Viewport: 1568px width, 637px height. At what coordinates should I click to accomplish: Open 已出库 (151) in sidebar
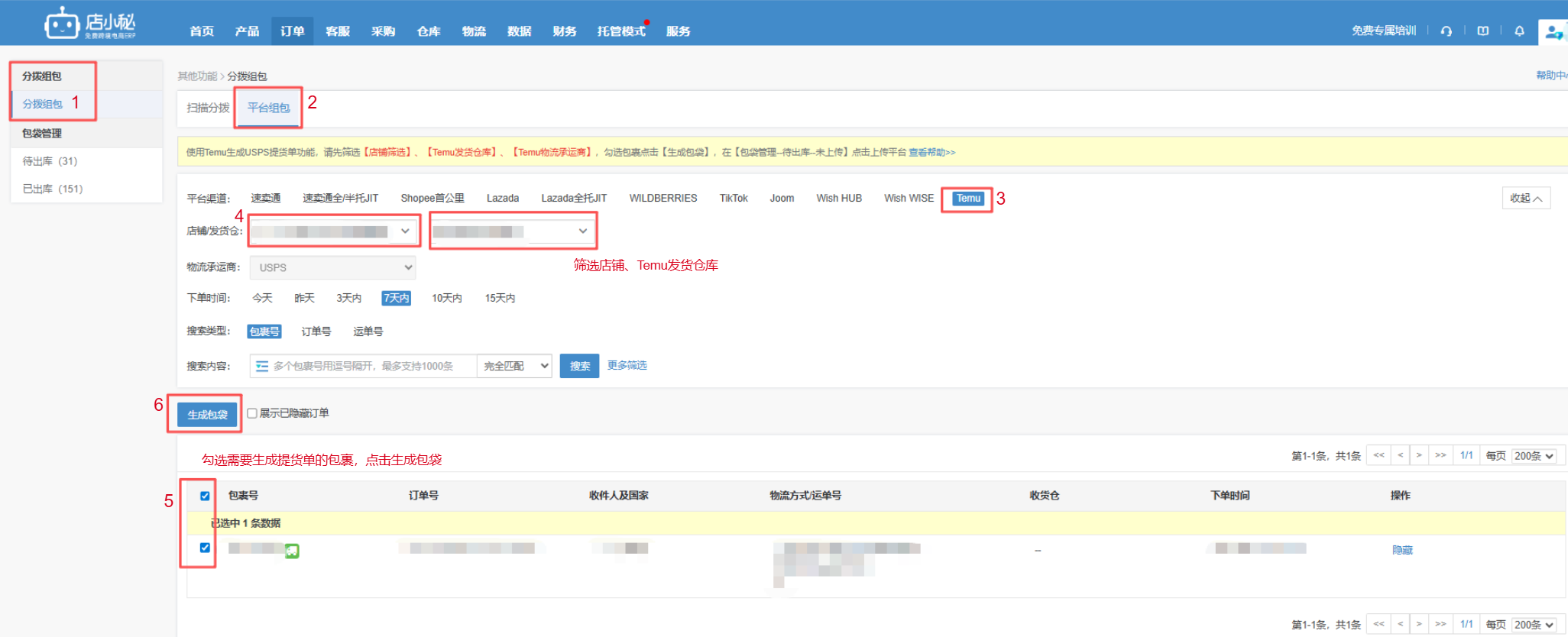53,189
